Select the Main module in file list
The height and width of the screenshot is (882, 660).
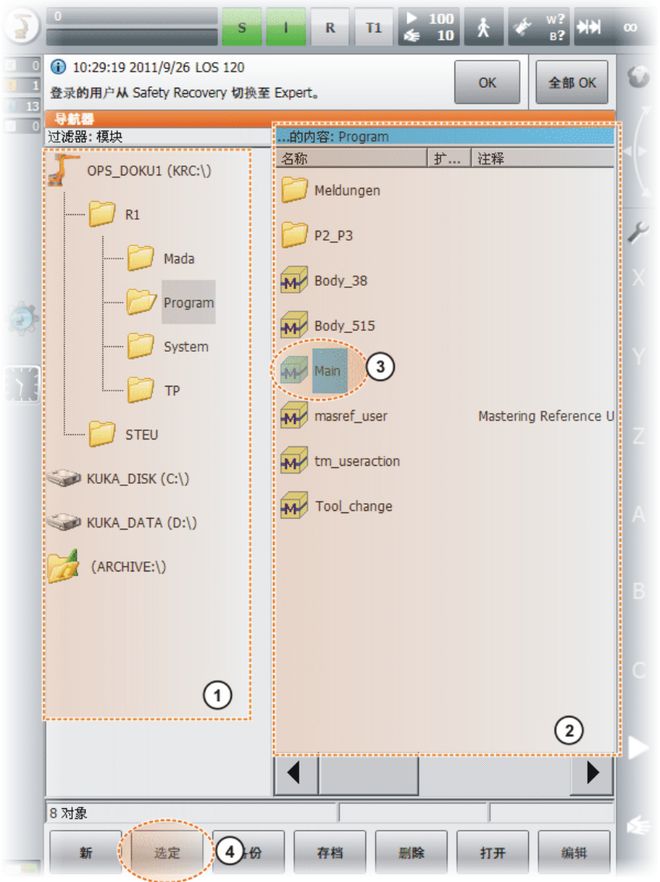(326, 371)
